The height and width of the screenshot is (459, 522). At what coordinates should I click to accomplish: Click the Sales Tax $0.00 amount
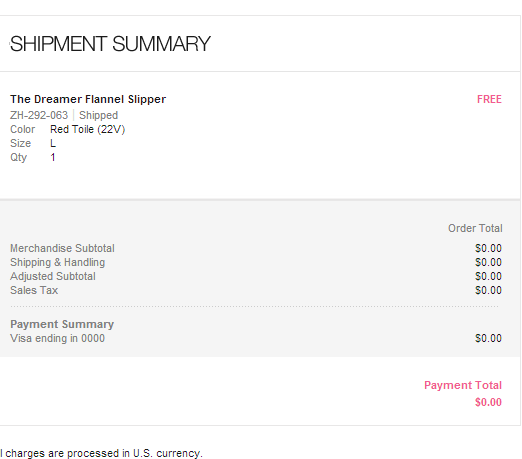488,290
